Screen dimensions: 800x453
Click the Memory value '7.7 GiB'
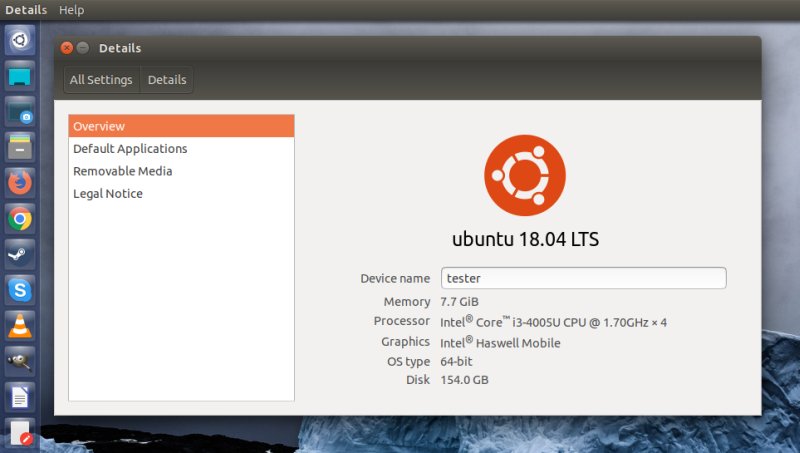[459, 301]
